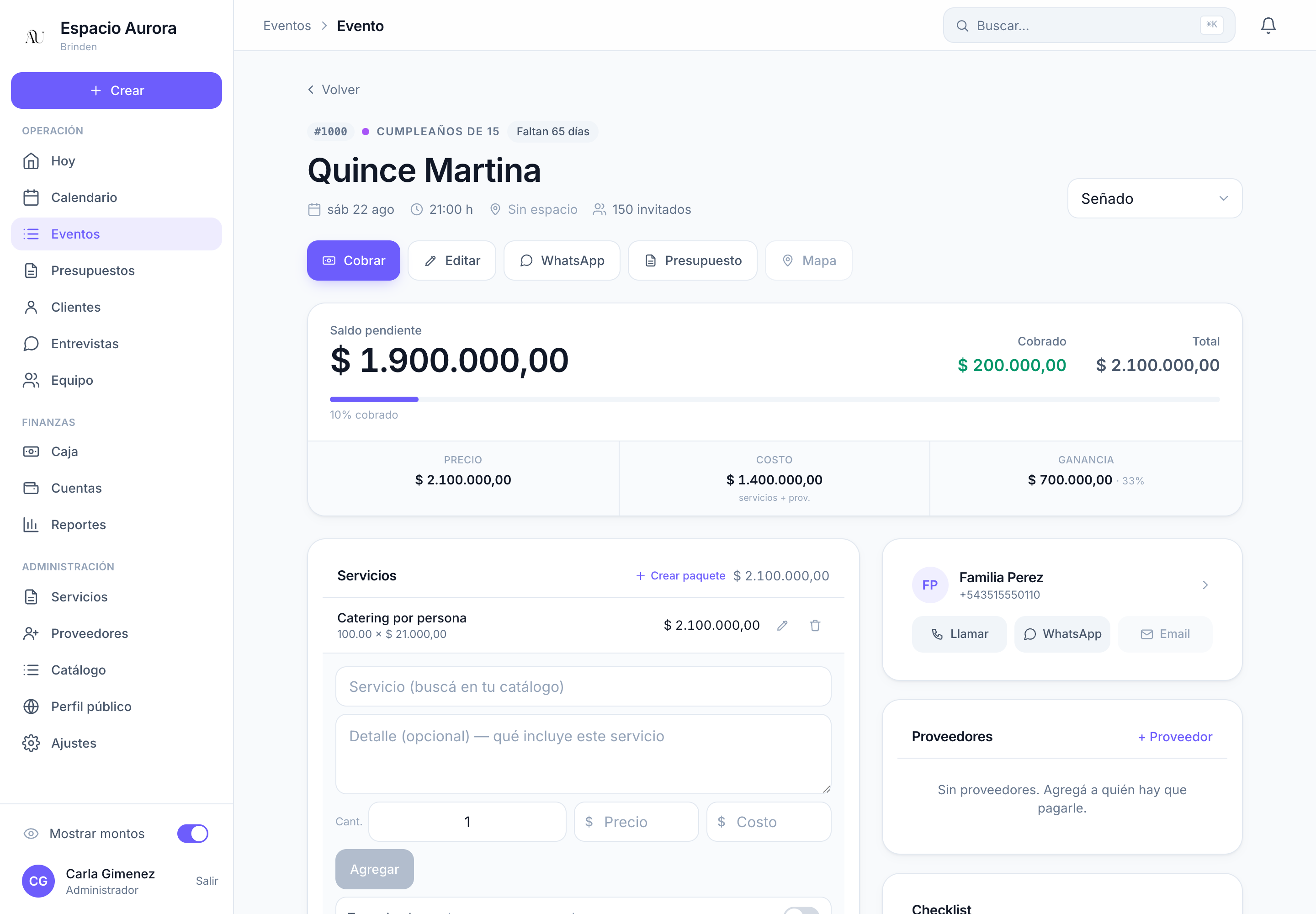
Task: Open Reportes in the sidebar
Action: (x=116, y=525)
